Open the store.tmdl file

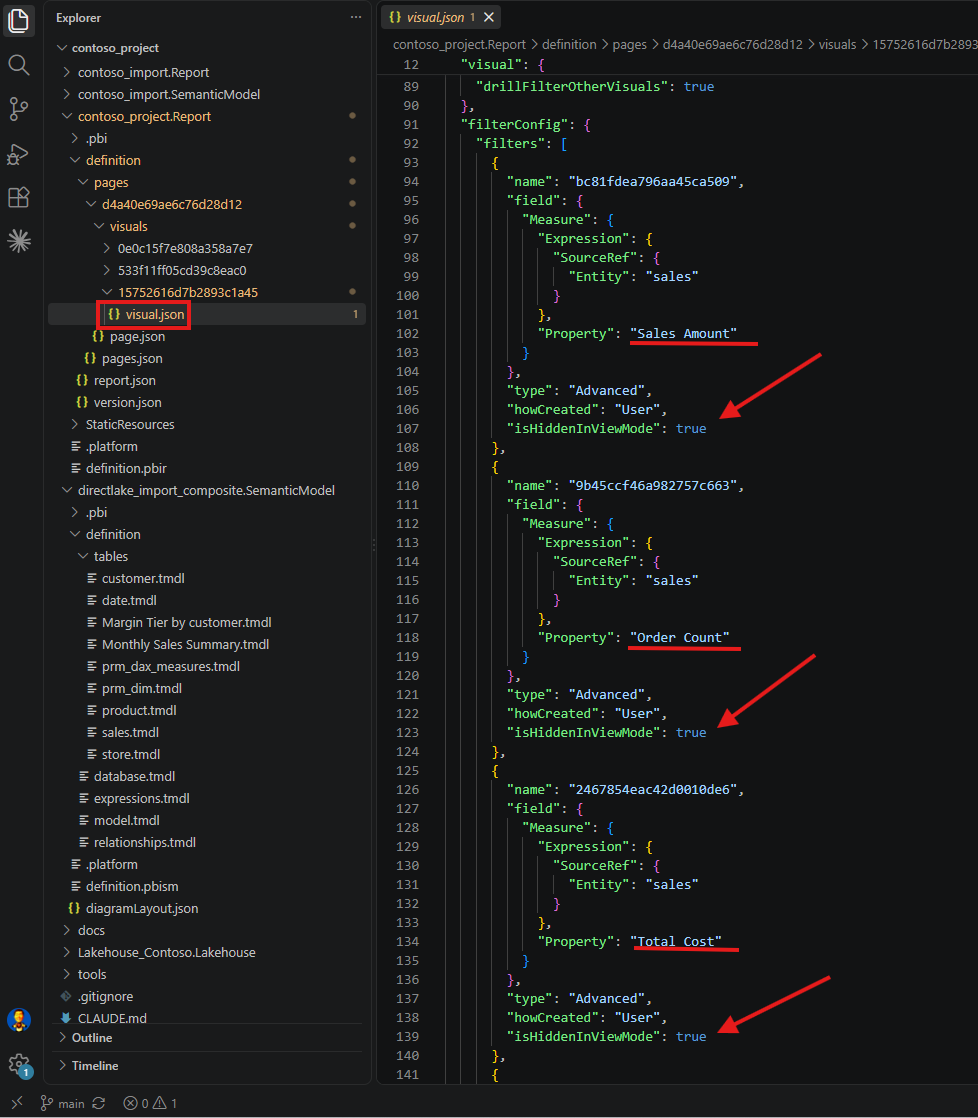(130, 754)
